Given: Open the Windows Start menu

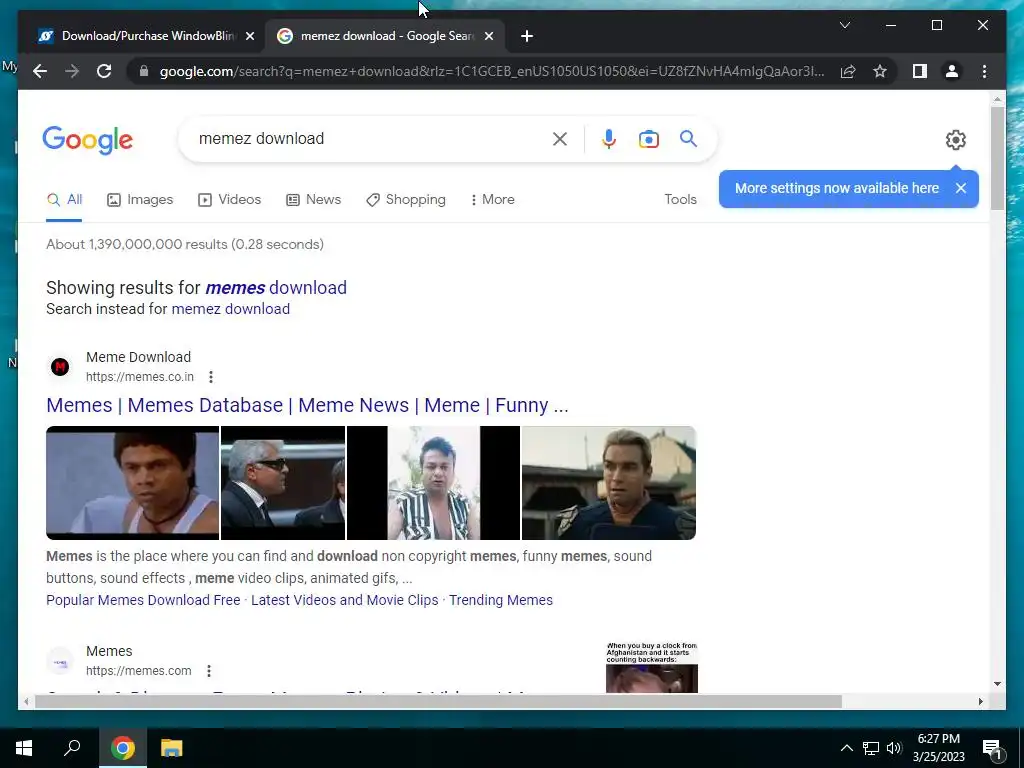Looking at the screenshot, I should 24,748.
